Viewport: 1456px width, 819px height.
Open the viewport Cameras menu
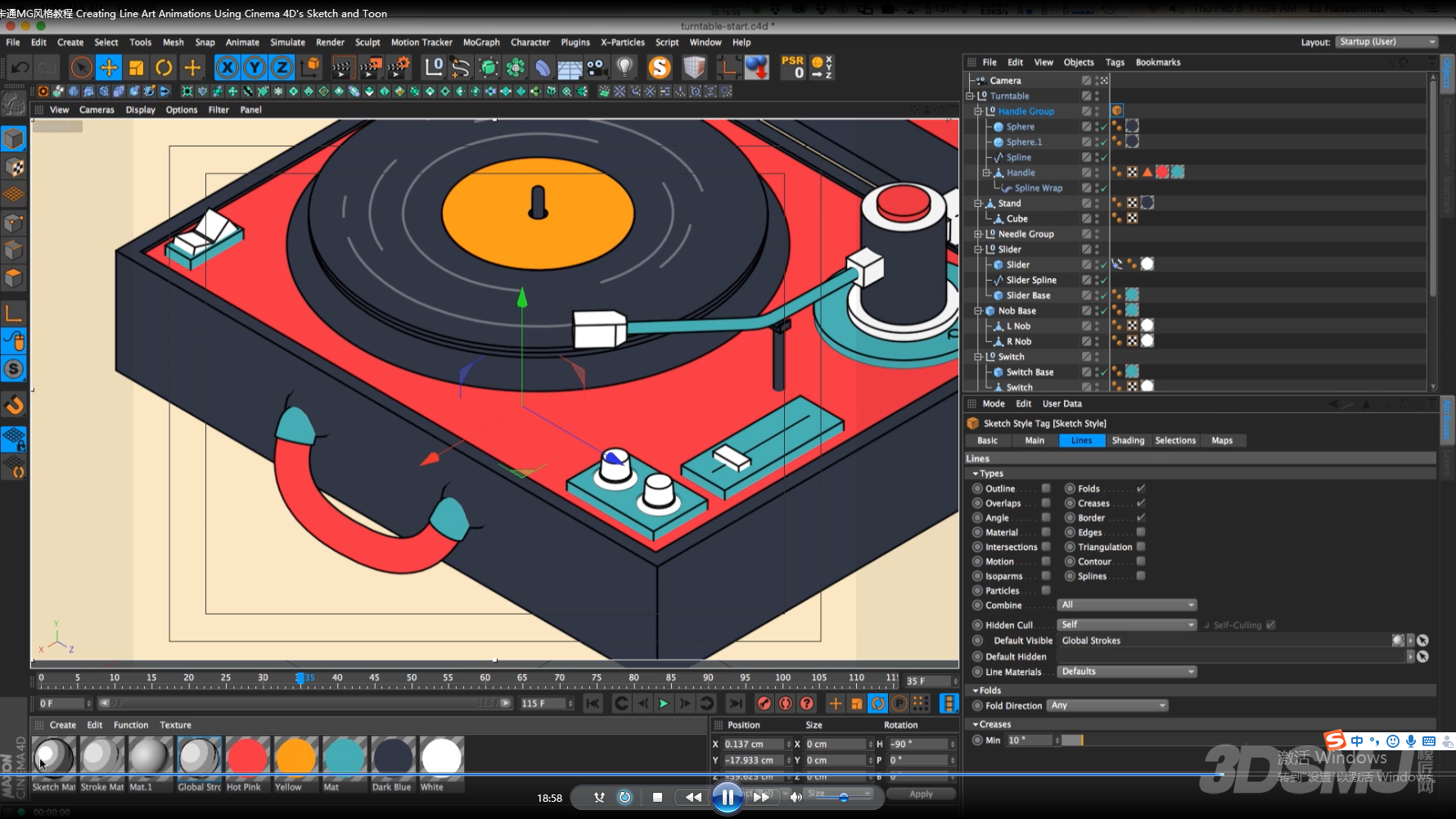(97, 110)
